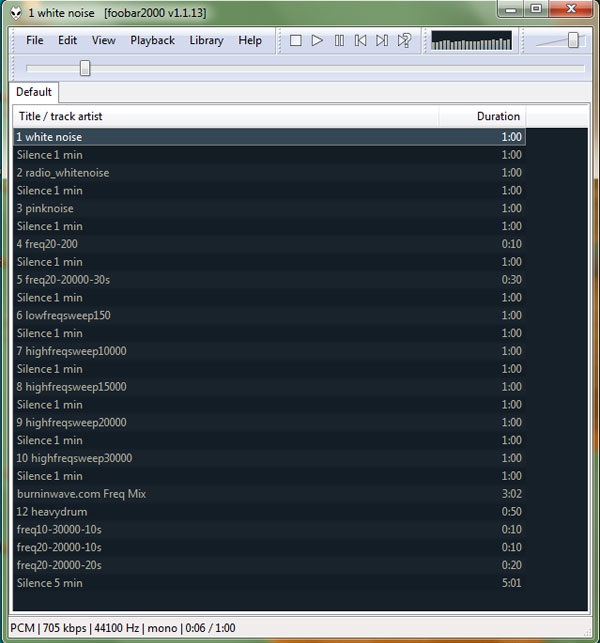This screenshot has height=643, width=600.
Task: Pause playback using the Pause icon
Action: coord(339,41)
